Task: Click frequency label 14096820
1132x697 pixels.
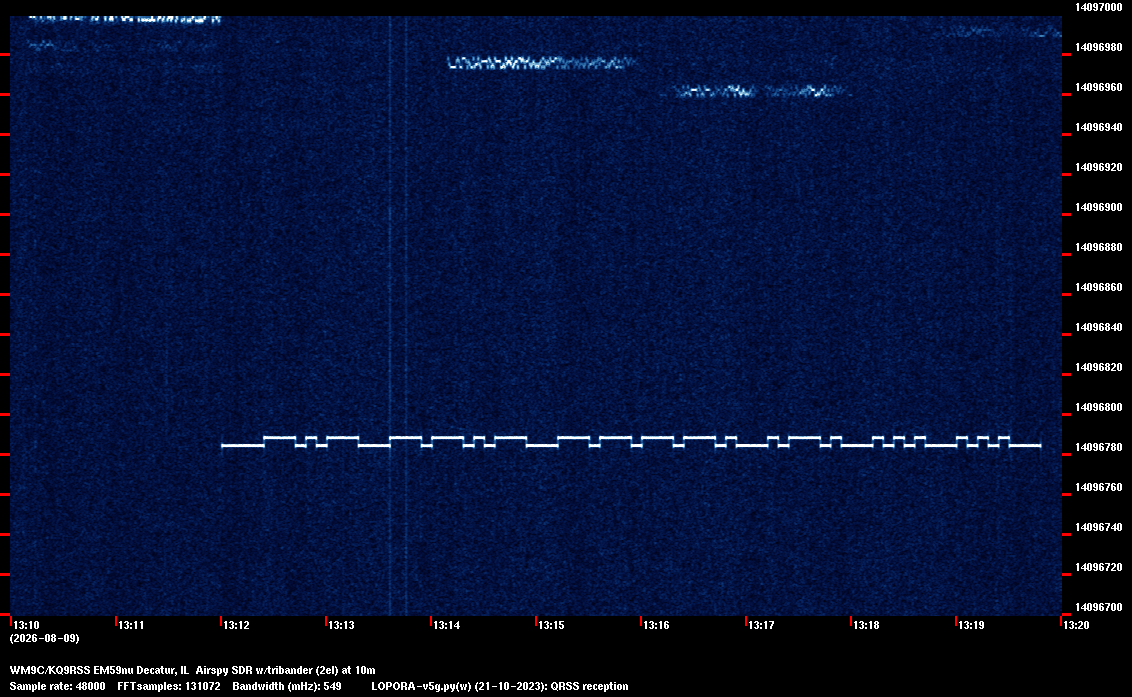Action: (1099, 367)
